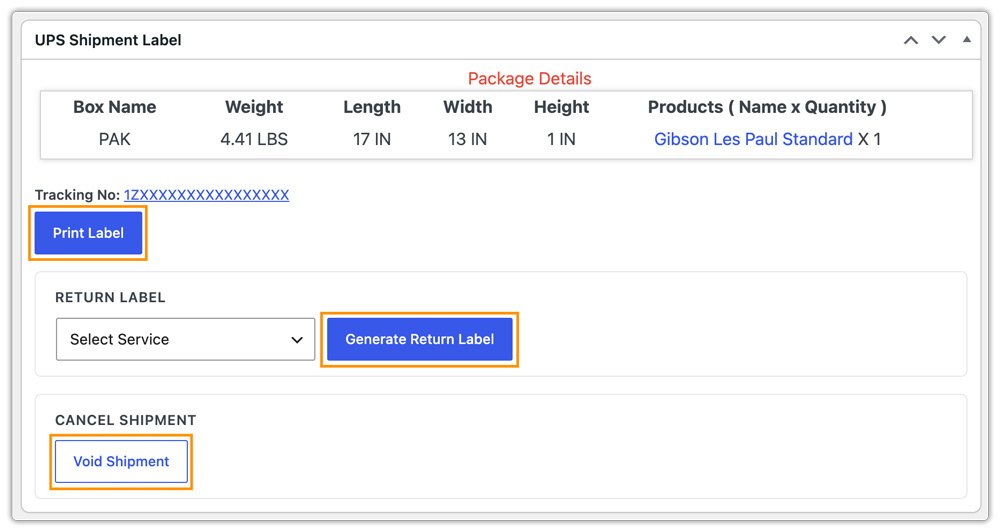The image size is (1000, 532).
Task: Click the Package Details heading
Action: 529,78
